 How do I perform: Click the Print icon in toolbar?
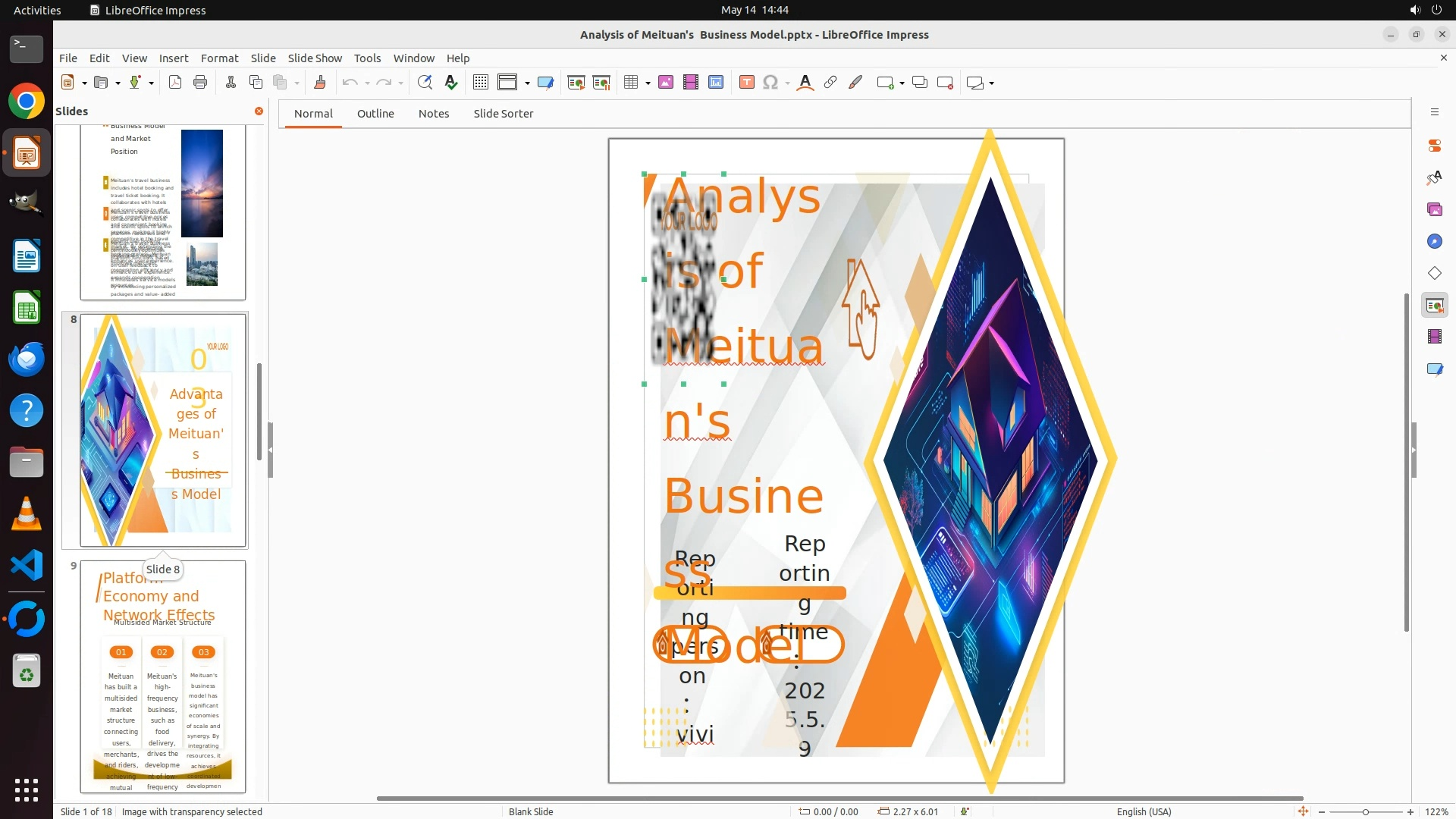tap(200, 83)
